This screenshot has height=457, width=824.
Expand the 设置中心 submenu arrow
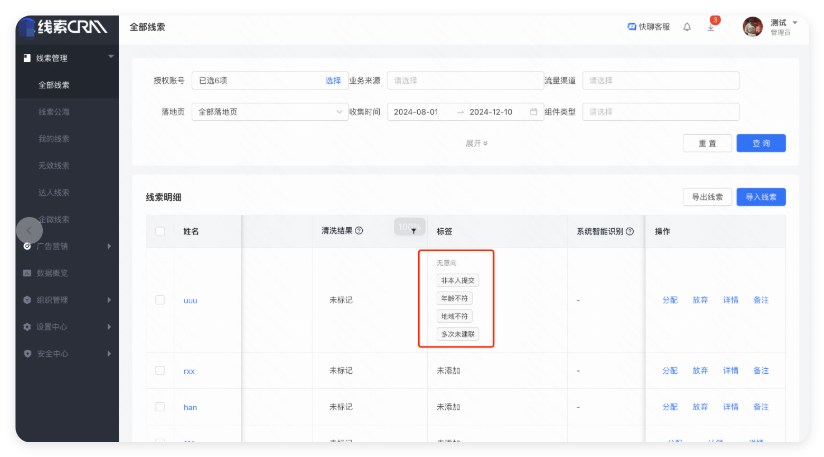(x=109, y=327)
